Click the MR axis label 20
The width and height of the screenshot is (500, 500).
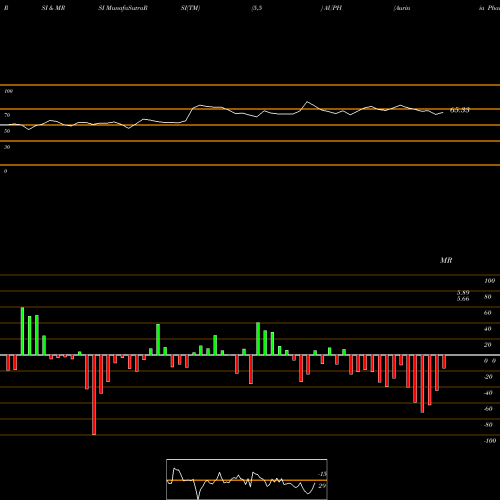click(x=488, y=345)
